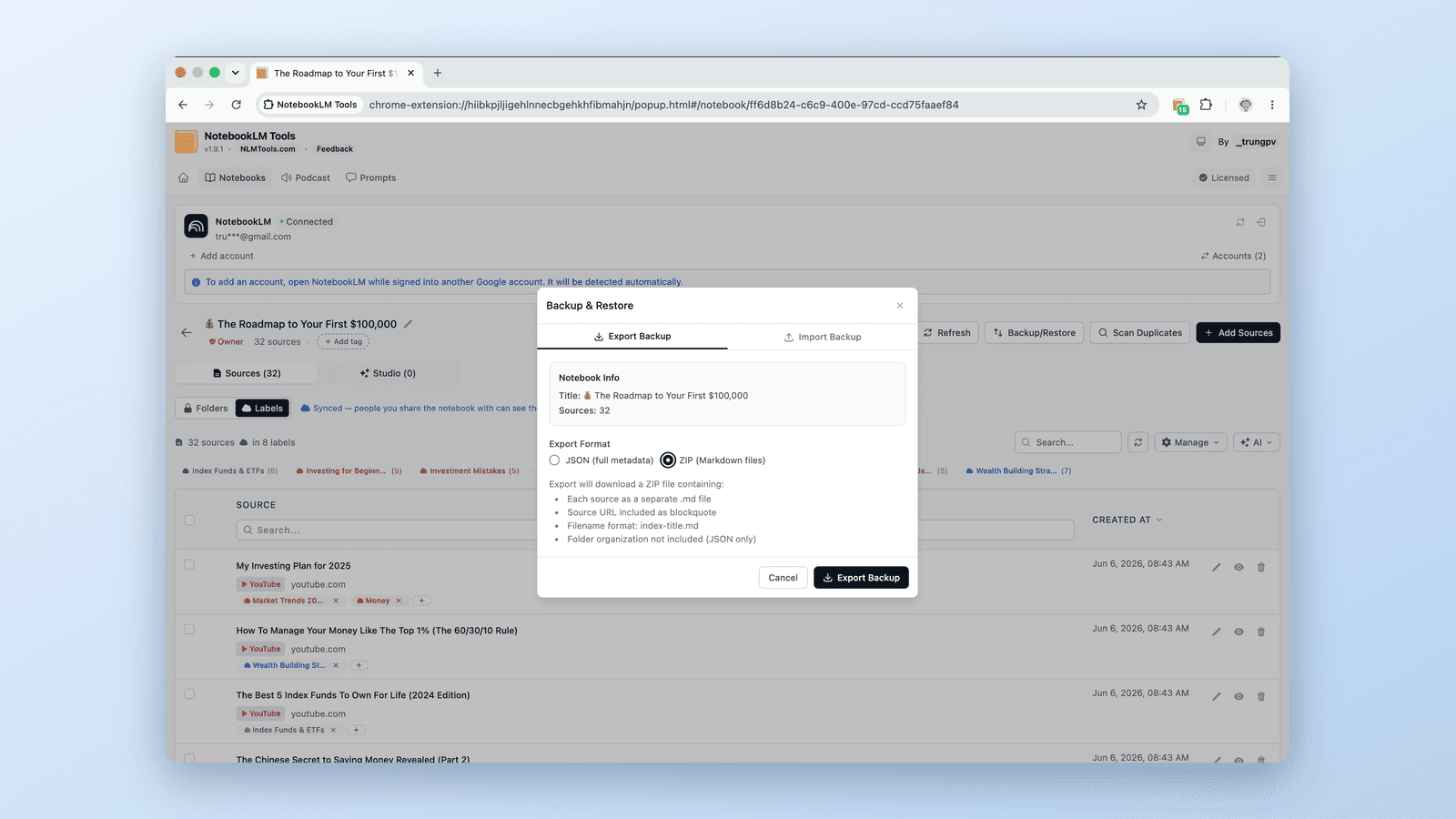Open the browser tab search chevron
1456x819 pixels.
pyautogui.click(x=235, y=73)
